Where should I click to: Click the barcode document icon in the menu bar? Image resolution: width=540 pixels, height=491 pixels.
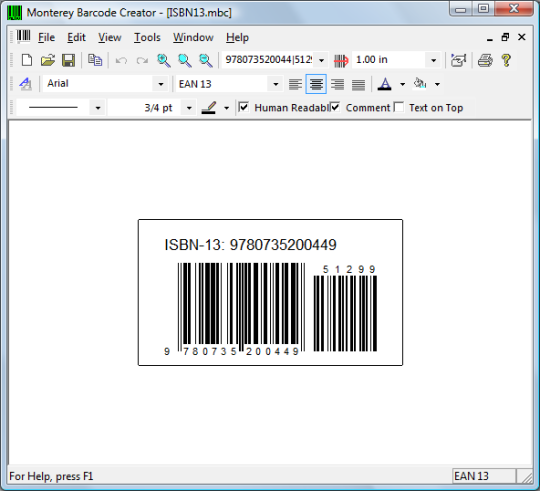tap(23, 36)
